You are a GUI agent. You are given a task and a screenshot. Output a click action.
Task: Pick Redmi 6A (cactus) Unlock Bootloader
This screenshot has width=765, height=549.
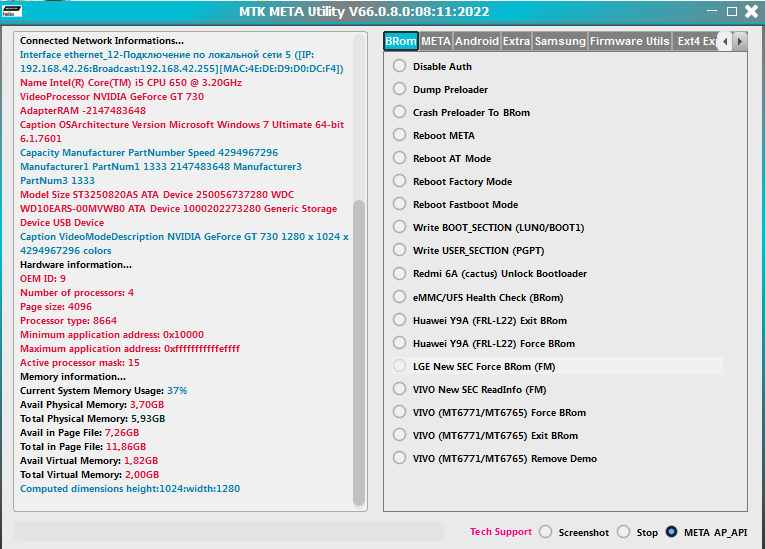click(x=400, y=274)
